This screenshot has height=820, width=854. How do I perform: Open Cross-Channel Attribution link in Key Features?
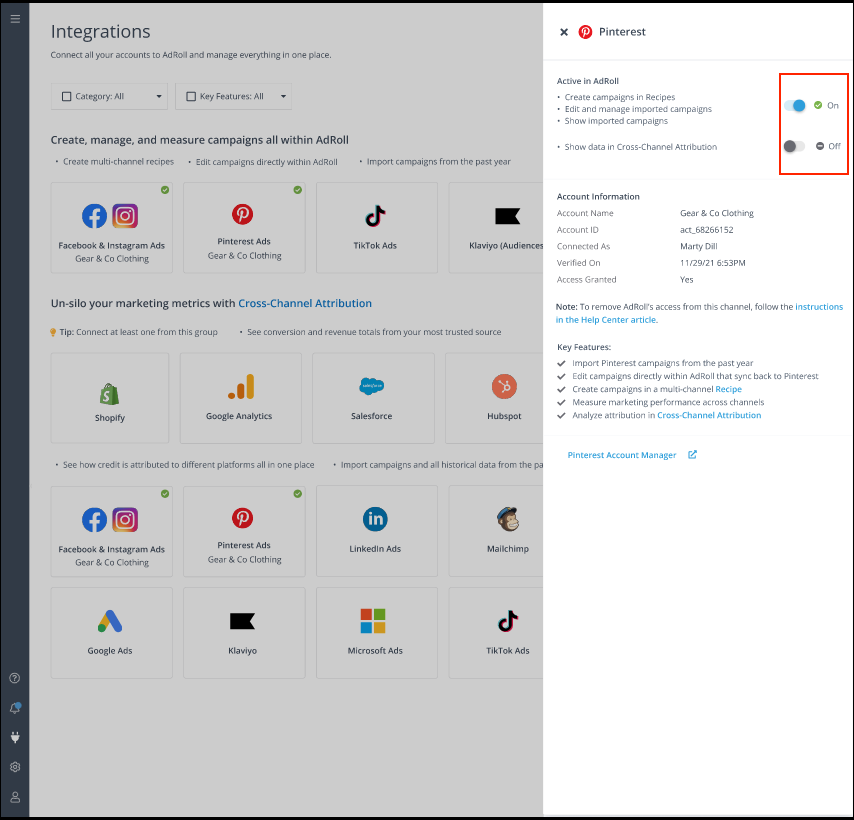[x=709, y=415]
